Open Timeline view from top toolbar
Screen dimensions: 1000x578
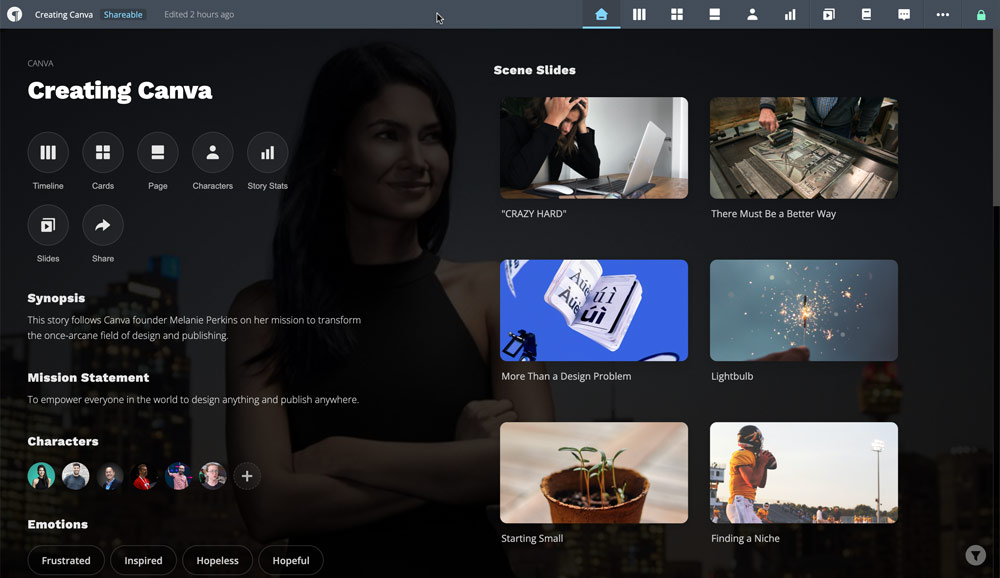coord(639,14)
